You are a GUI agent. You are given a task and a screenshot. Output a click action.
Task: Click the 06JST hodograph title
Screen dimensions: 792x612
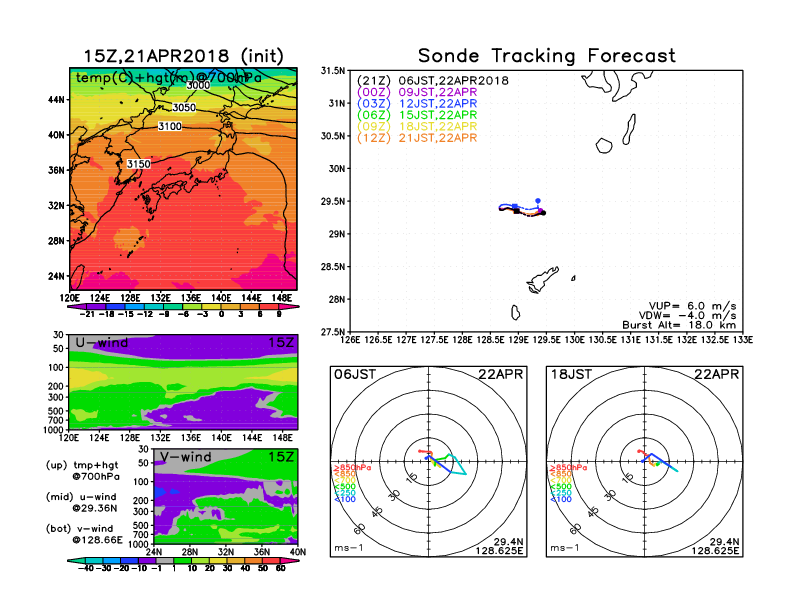(x=355, y=375)
